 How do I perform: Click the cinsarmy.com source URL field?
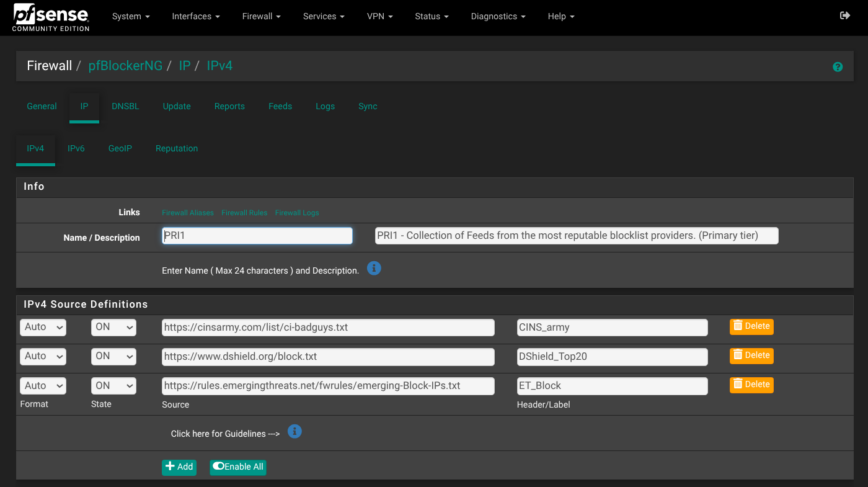pyautogui.click(x=328, y=327)
